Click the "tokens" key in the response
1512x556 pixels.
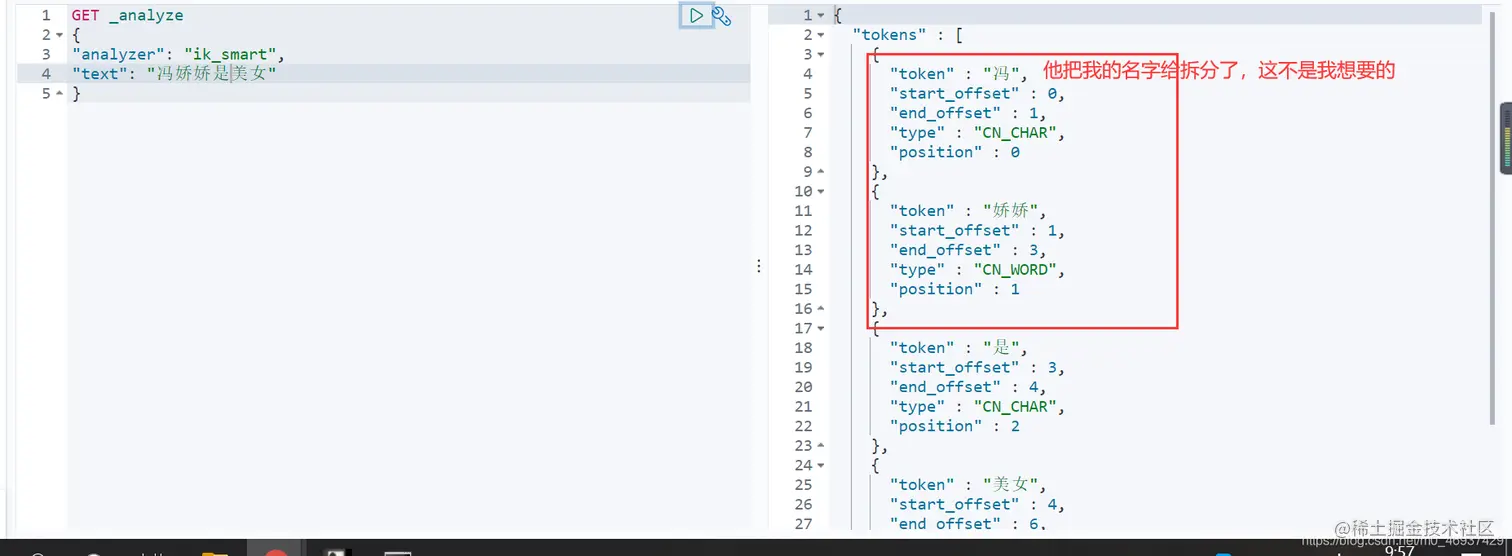click(x=889, y=35)
